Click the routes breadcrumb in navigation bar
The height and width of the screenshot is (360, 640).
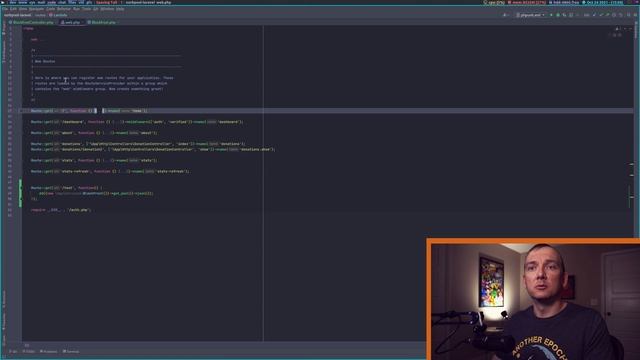(40, 15)
